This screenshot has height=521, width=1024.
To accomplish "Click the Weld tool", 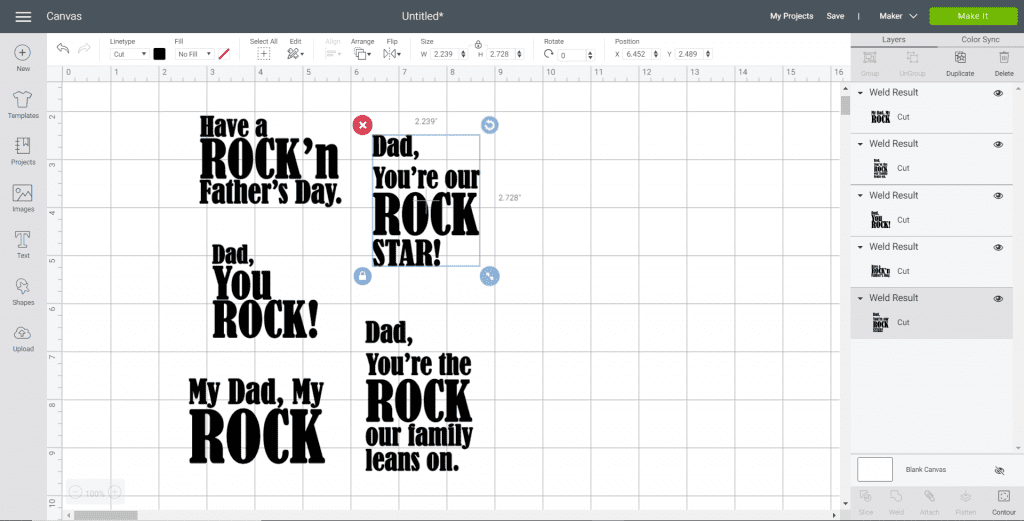I will click(897, 501).
